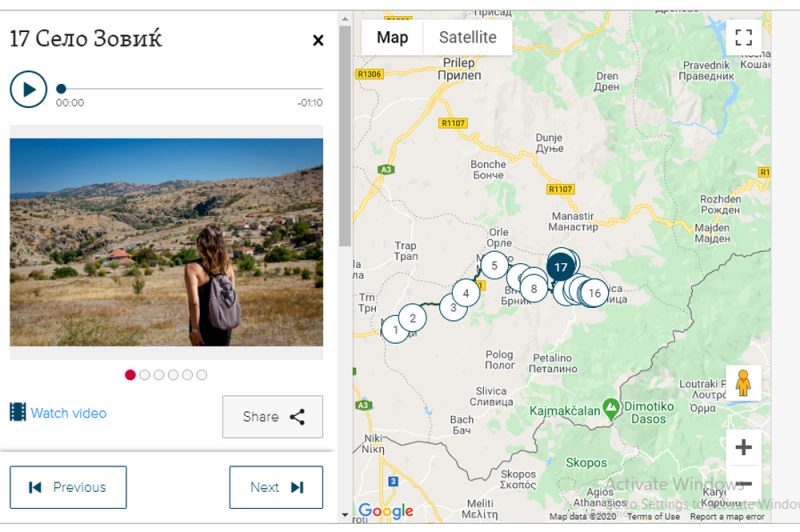Select the Street View pegman icon
This screenshot has height=532, width=800.
(743, 383)
